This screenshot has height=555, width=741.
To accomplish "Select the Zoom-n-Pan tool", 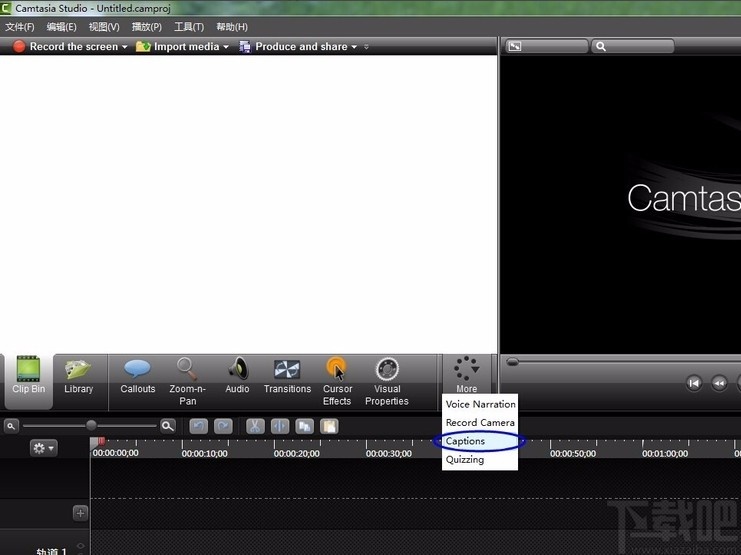I will point(187,382).
